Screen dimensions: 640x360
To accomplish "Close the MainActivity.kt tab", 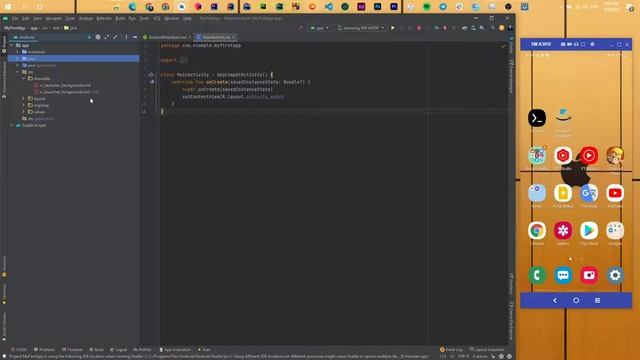I will (233, 37).
